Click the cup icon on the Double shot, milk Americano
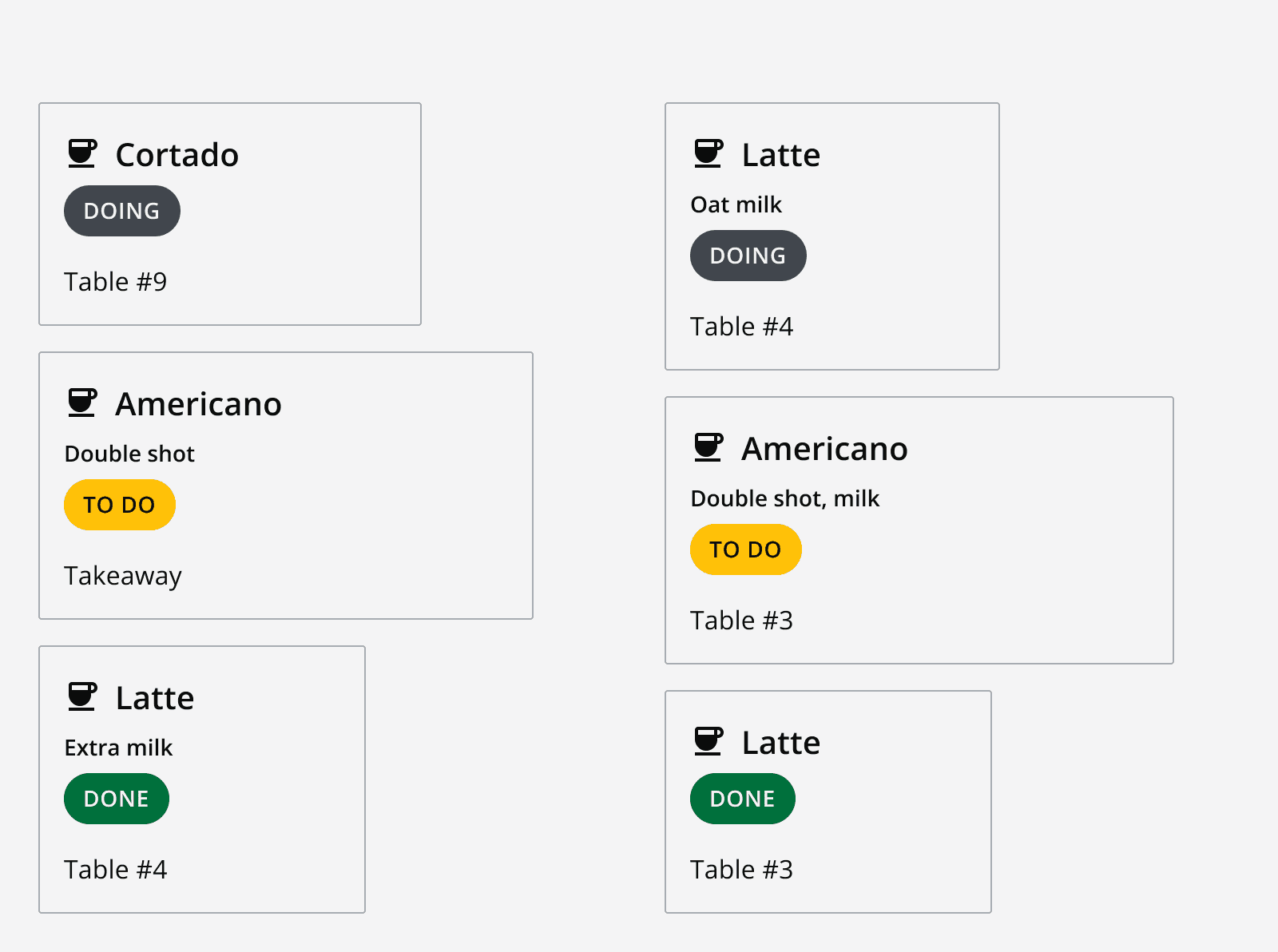 pyautogui.click(x=708, y=447)
